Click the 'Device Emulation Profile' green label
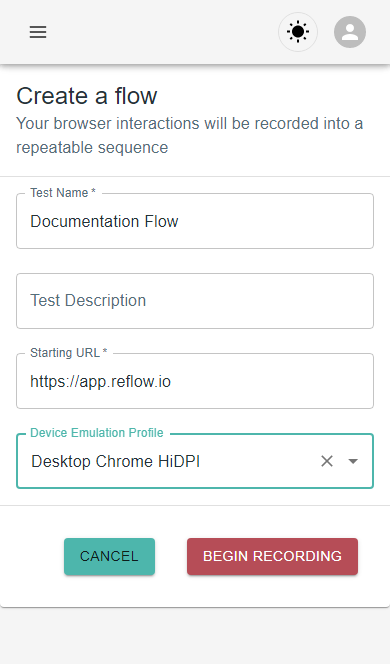390x664 pixels. (97, 433)
